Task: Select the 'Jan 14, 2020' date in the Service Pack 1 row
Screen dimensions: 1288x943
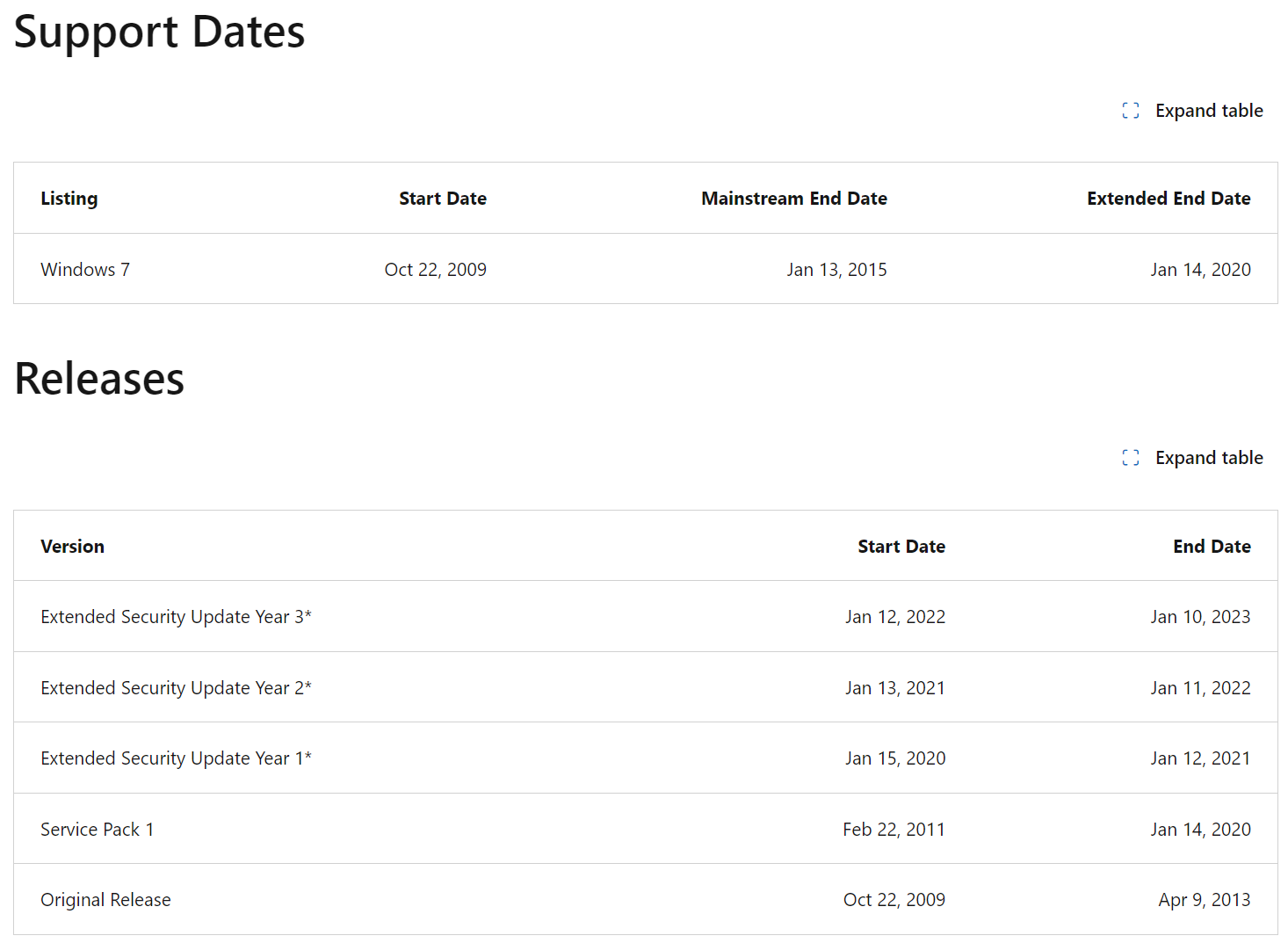Action: click(1201, 830)
